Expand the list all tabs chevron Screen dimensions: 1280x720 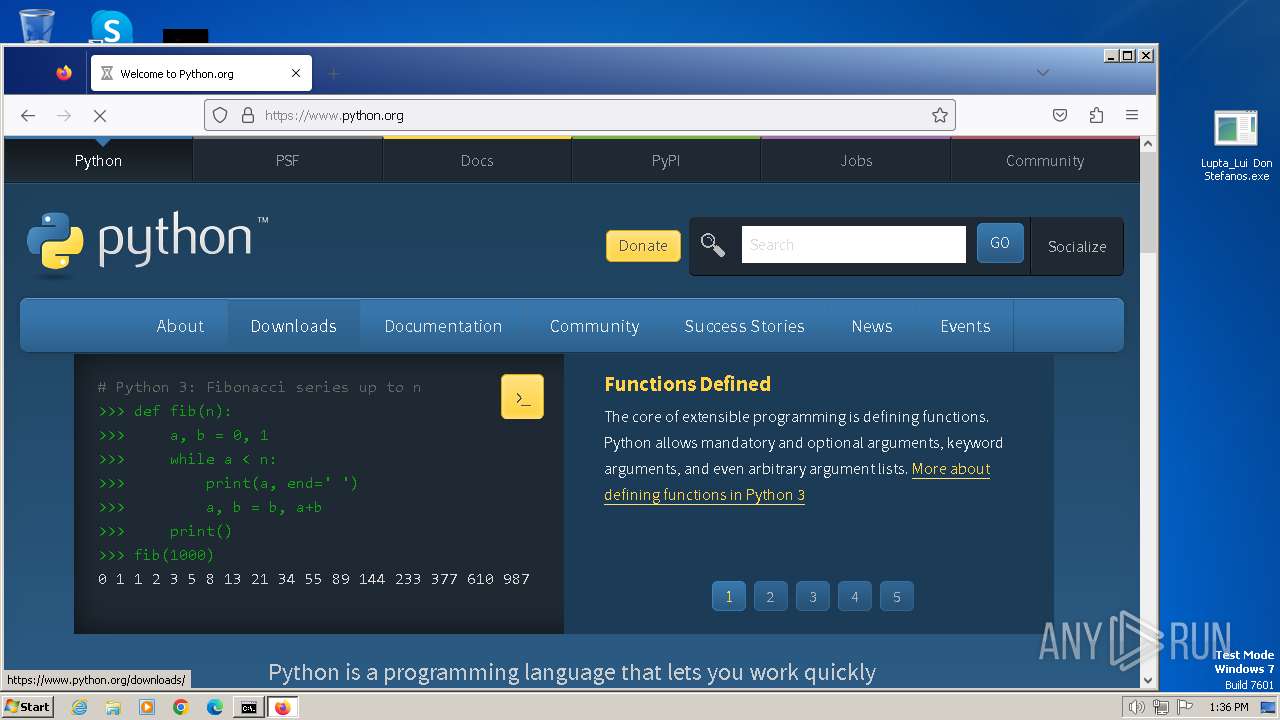[1043, 72]
